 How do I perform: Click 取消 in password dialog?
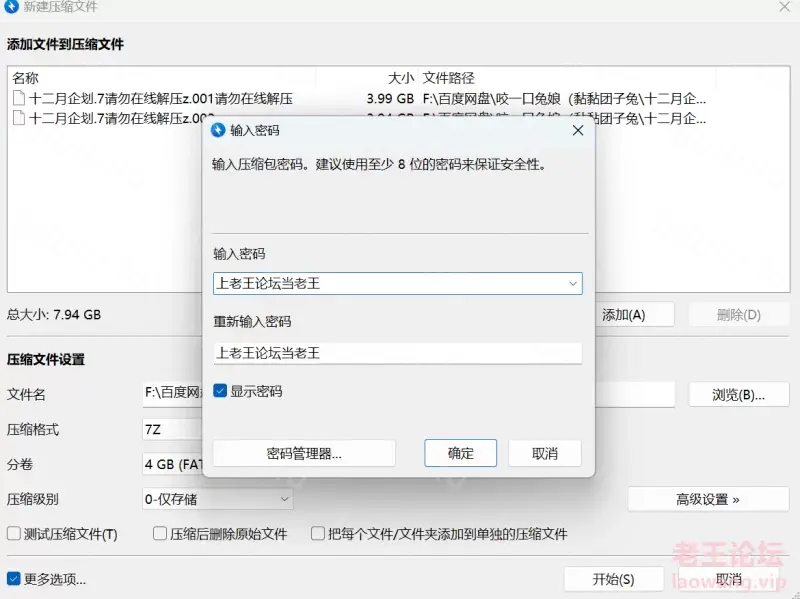point(544,453)
